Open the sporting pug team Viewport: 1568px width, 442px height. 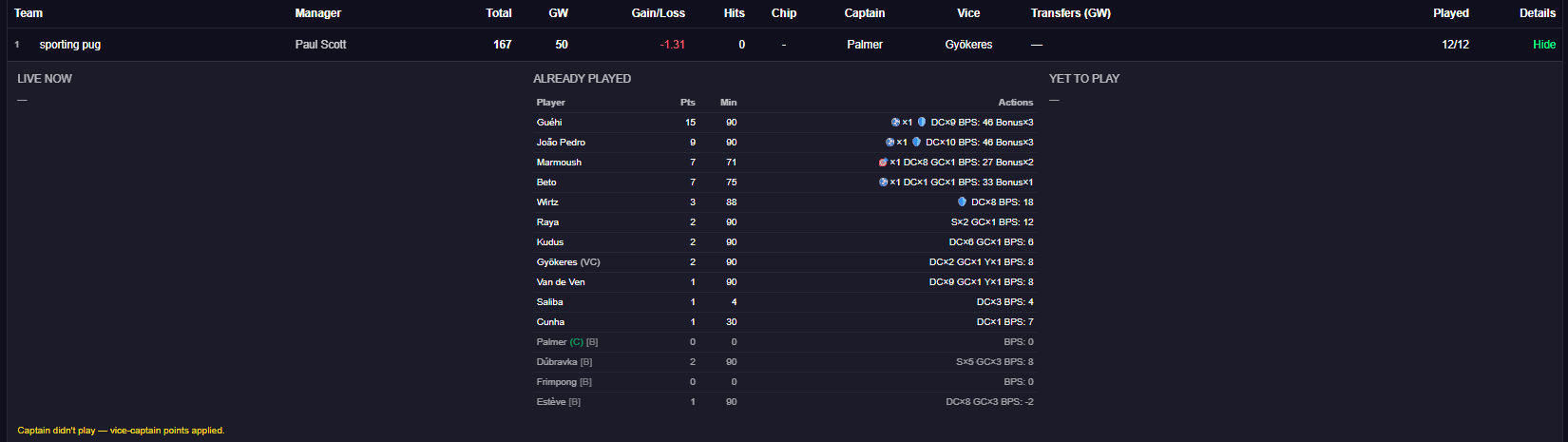click(69, 45)
